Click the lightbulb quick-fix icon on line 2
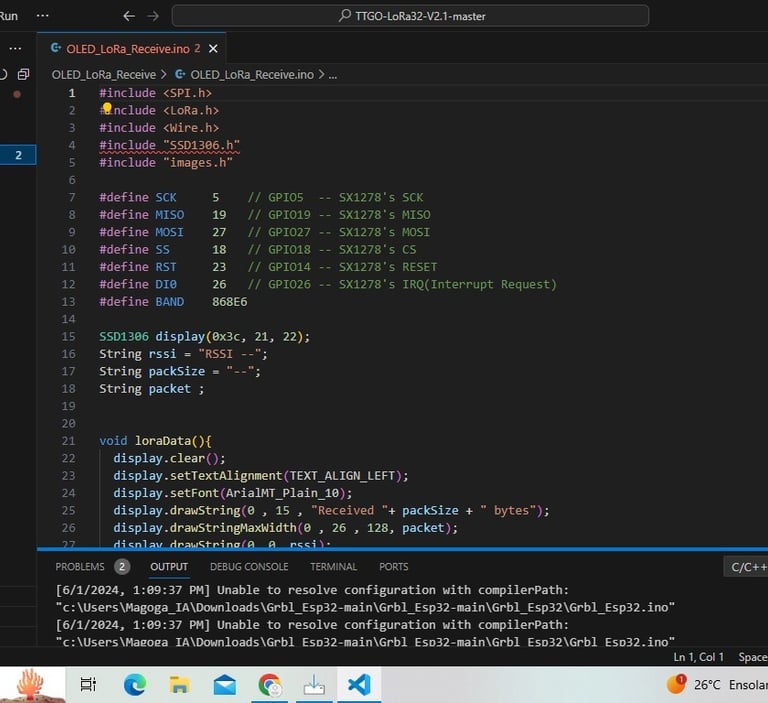 pyautogui.click(x=106, y=109)
